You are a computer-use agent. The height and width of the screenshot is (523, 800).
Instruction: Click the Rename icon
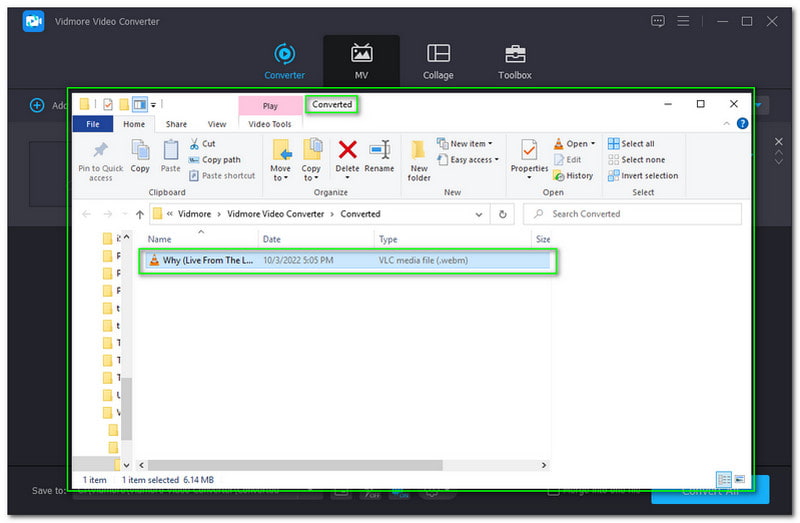point(379,156)
